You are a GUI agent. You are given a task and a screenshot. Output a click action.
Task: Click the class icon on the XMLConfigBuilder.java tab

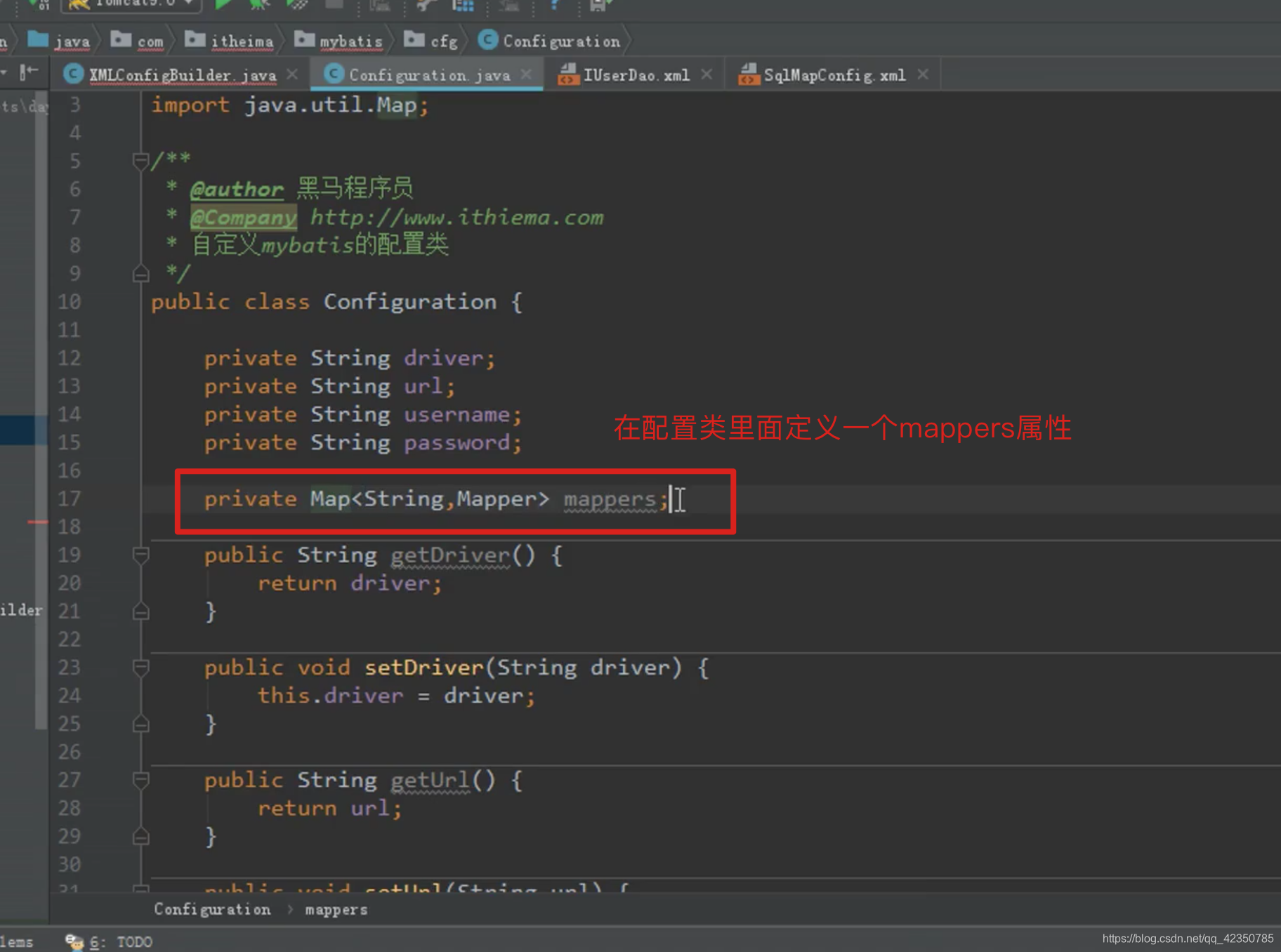tap(73, 74)
